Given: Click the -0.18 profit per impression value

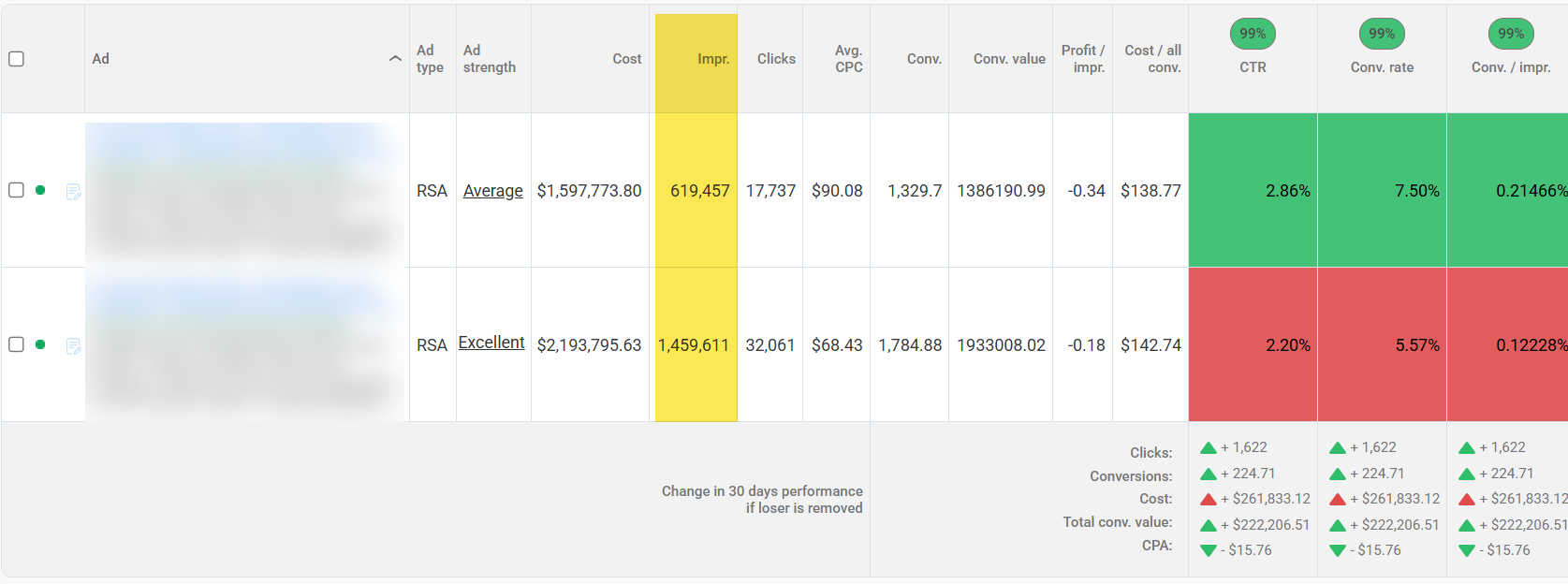Looking at the screenshot, I should click(x=1086, y=345).
